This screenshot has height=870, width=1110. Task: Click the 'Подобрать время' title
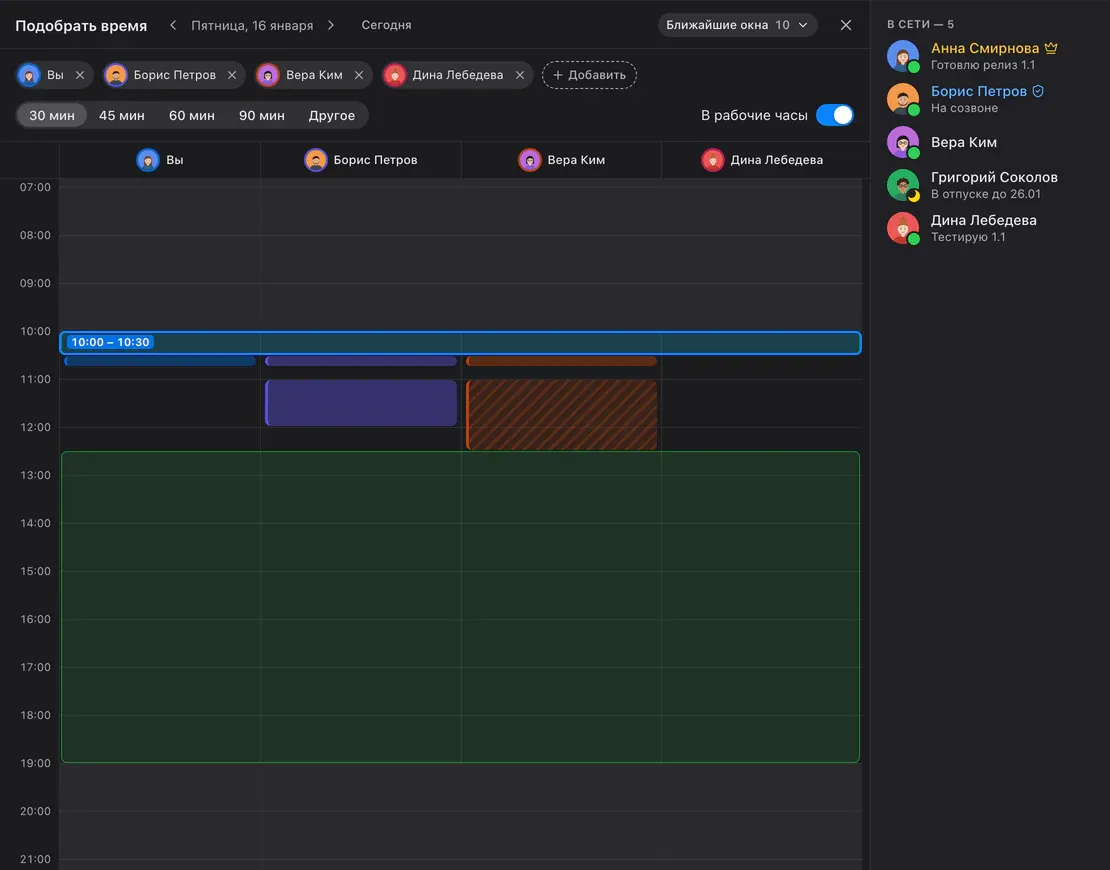pos(81,25)
